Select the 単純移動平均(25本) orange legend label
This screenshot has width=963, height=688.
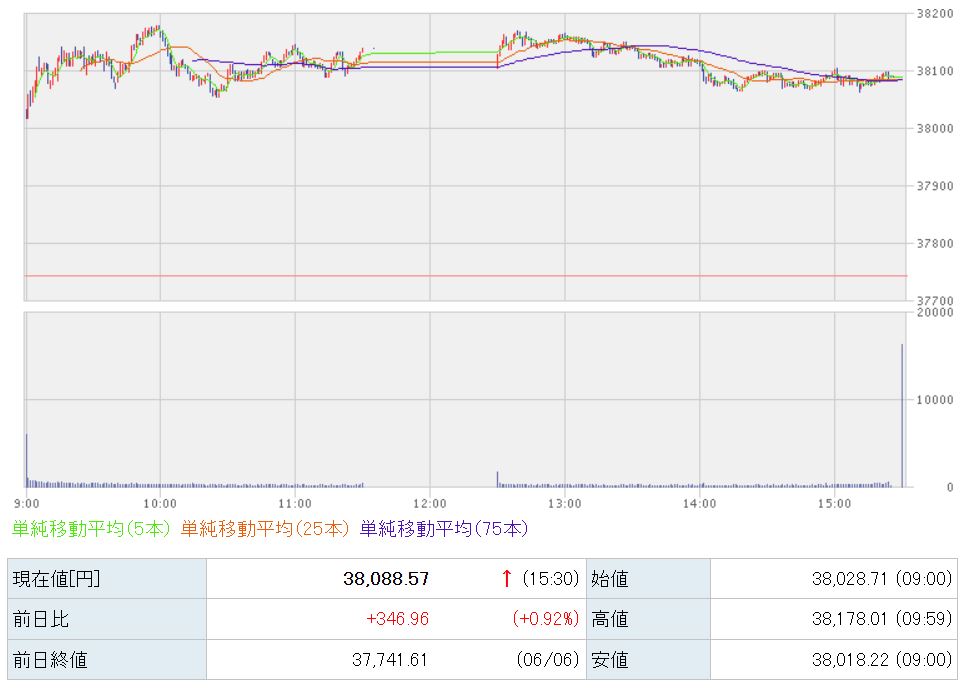click(265, 528)
